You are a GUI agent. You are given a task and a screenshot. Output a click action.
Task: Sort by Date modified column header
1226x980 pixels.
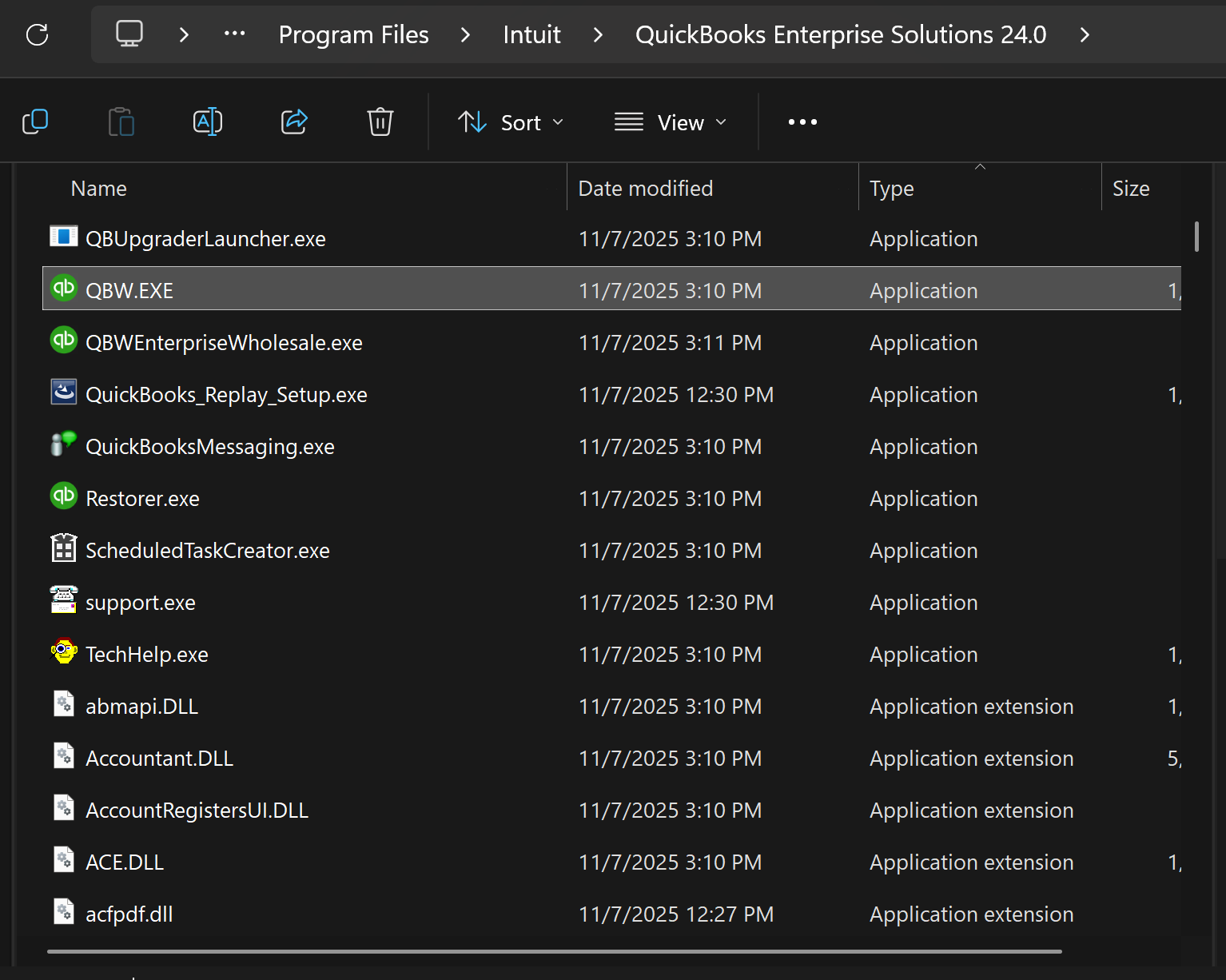pyautogui.click(x=646, y=189)
